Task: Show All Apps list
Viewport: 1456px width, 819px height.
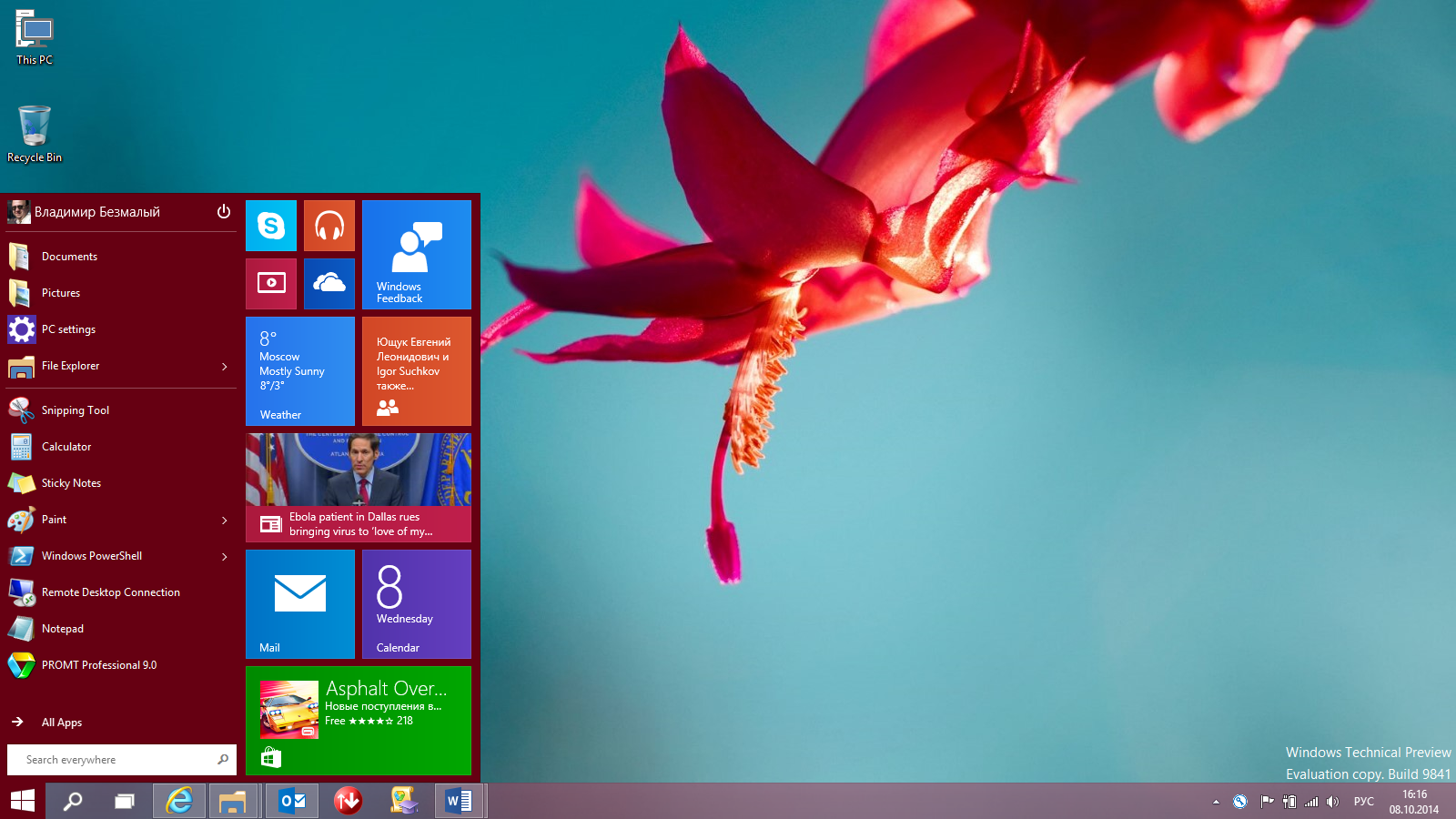Action: point(122,723)
